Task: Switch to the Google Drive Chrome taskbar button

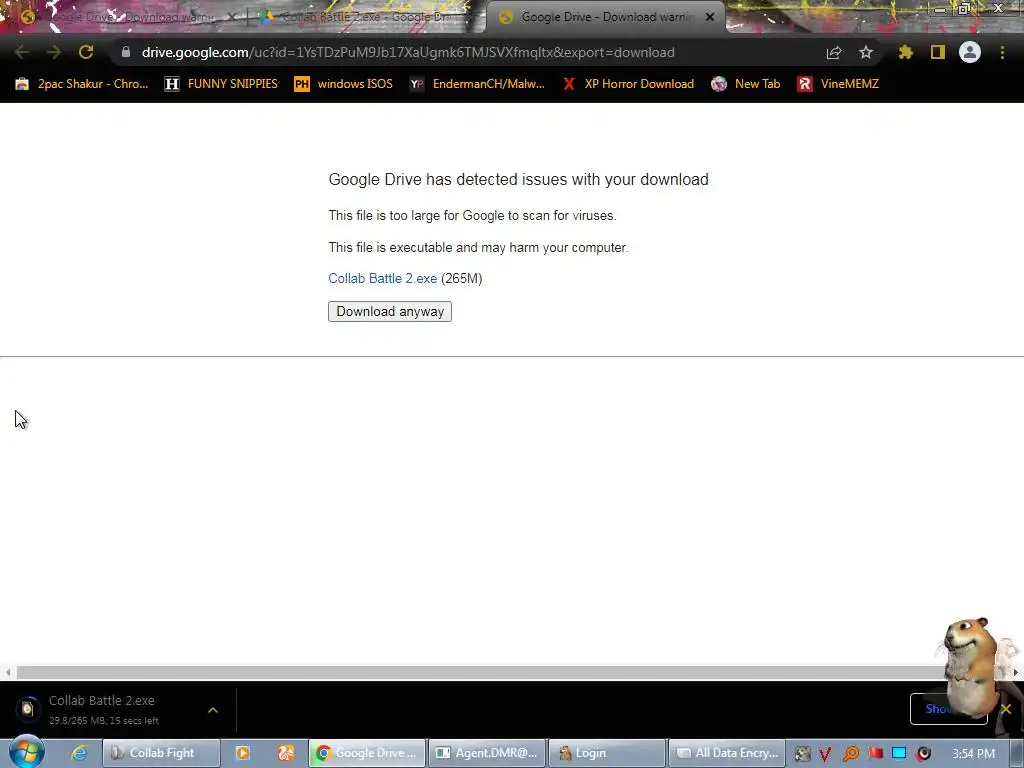Action: (x=367, y=753)
